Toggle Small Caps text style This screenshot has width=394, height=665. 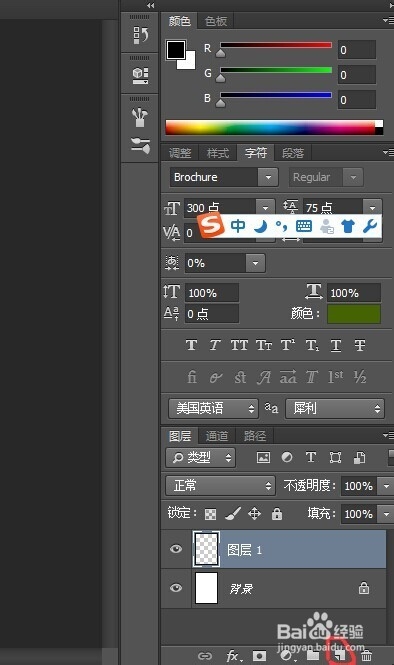point(263,345)
